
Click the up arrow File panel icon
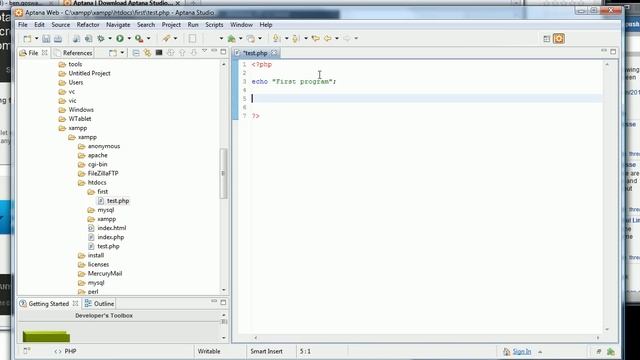[x=182, y=53]
